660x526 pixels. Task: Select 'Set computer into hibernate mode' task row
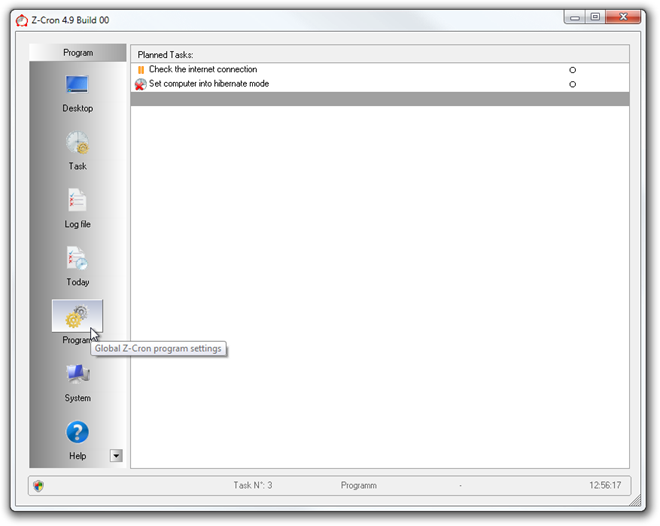click(x=380, y=84)
